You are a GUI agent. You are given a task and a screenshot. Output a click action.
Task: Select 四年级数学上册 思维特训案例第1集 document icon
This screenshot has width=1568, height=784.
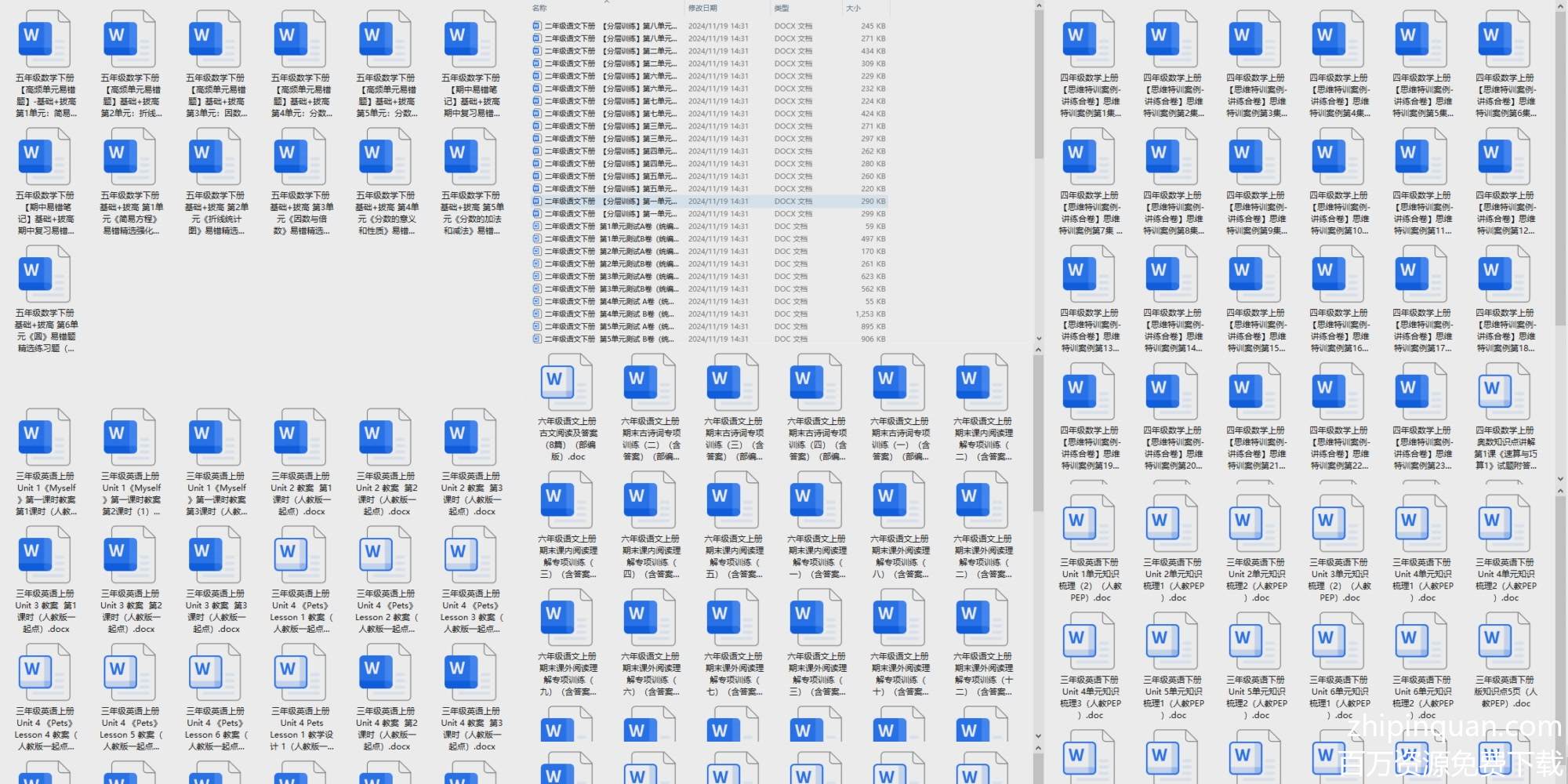1089,39
